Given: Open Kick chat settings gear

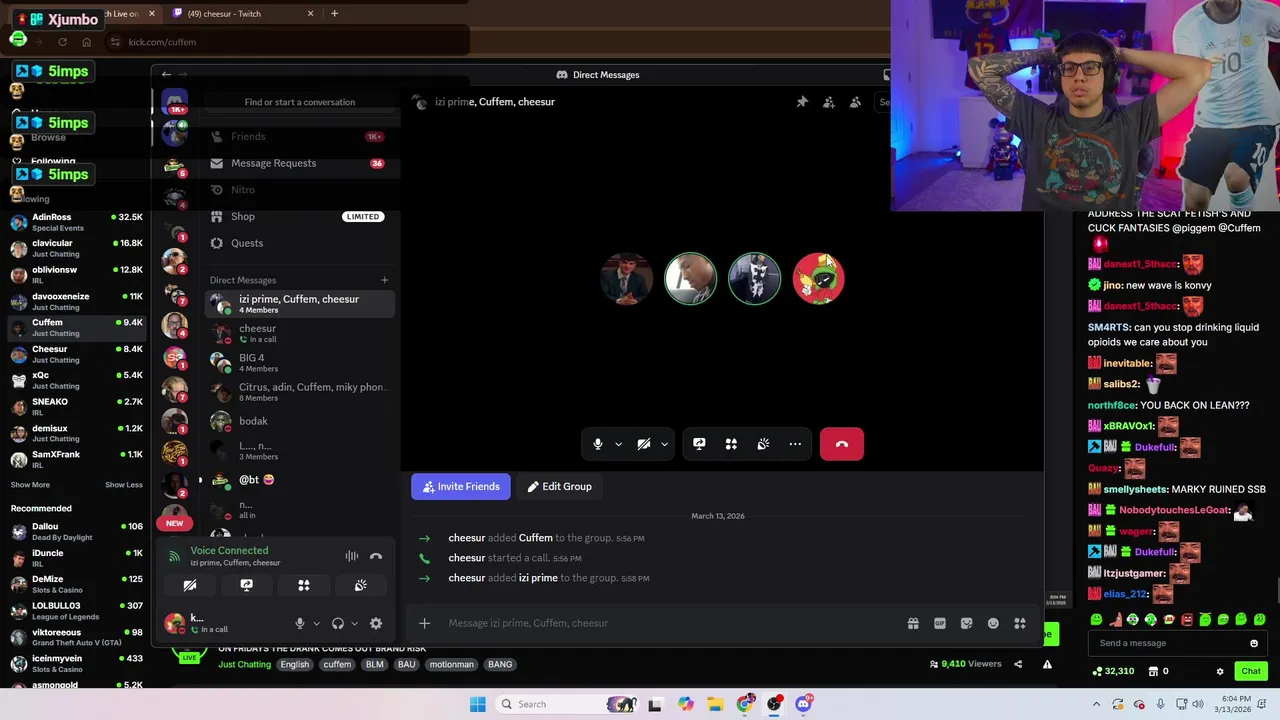Looking at the screenshot, I should pyautogui.click(x=1220, y=671).
